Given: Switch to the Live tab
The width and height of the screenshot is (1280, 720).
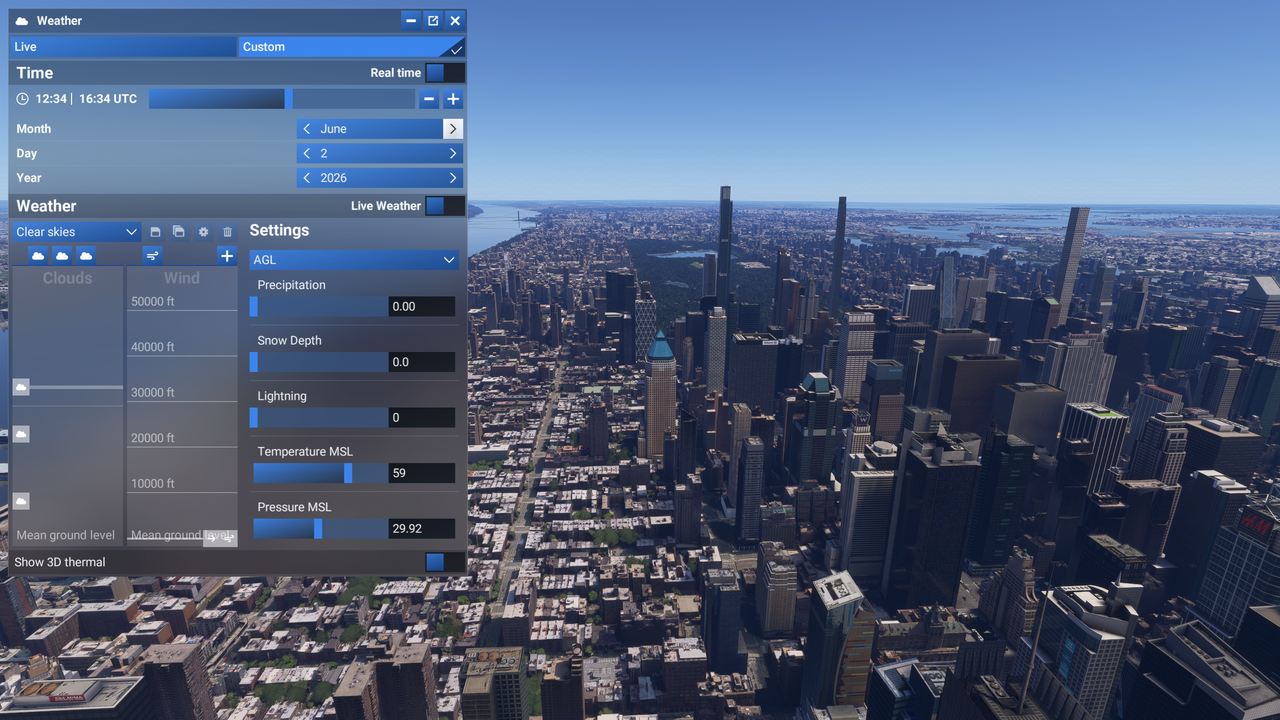Looking at the screenshot, I should 123,47.
